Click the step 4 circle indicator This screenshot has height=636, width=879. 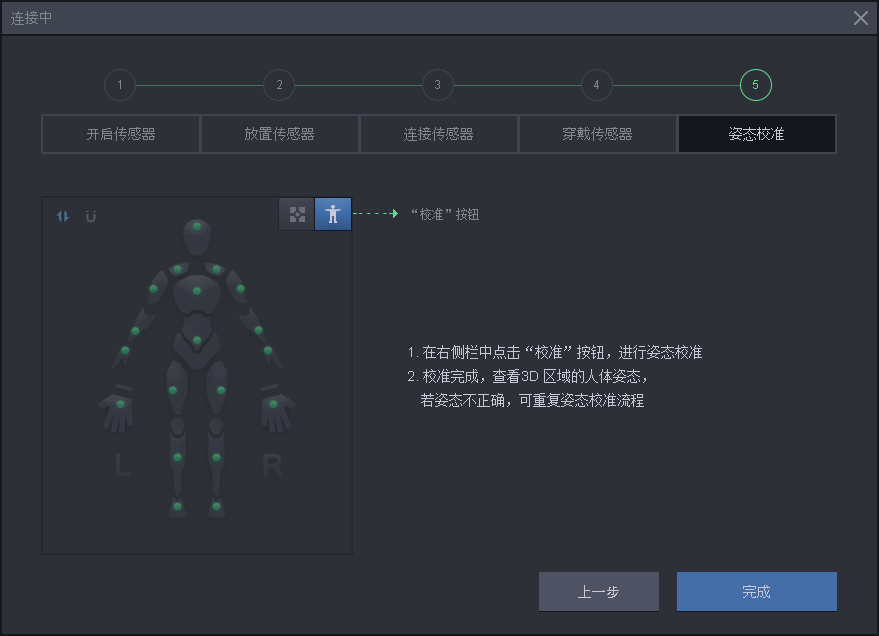597,85
